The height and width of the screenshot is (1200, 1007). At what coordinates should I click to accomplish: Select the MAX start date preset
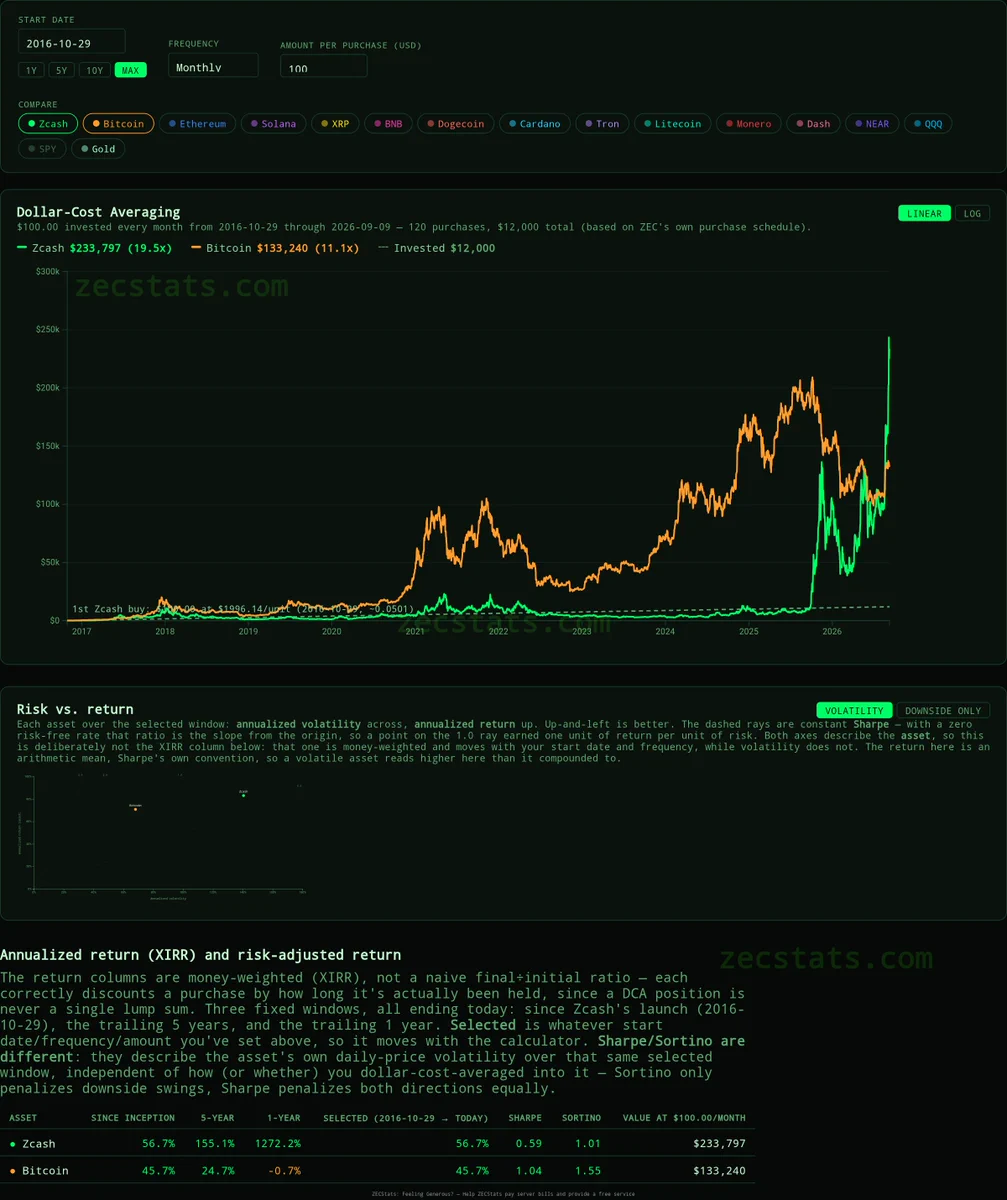(x=130, y=70)
